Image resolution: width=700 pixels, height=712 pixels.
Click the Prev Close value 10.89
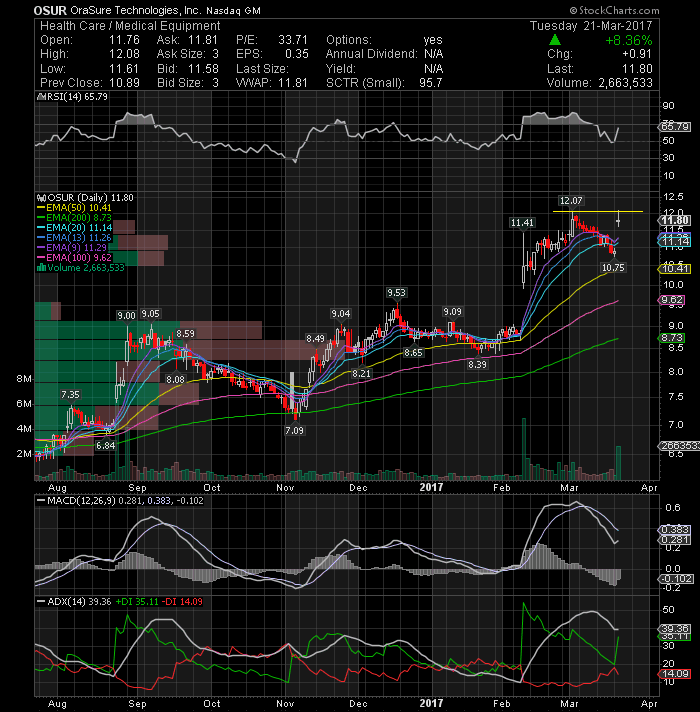[x=124, y=83]
